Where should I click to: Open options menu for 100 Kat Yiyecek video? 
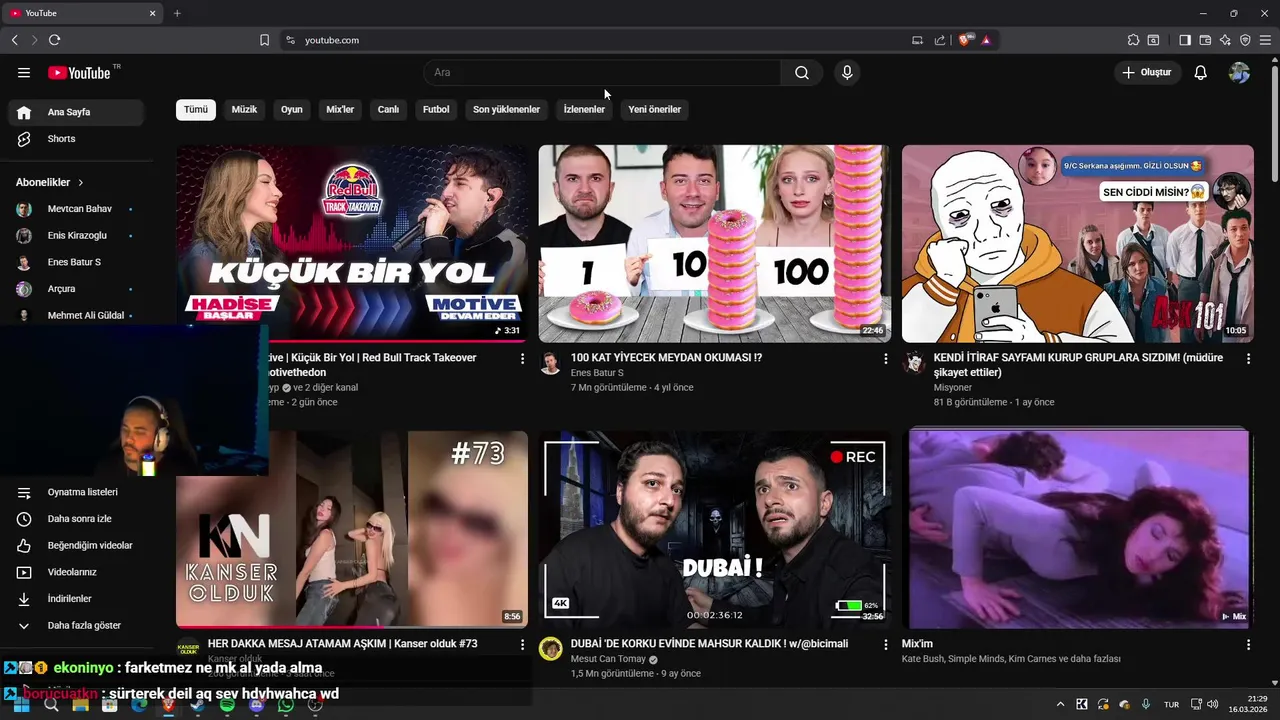click(x=885, y=359)
